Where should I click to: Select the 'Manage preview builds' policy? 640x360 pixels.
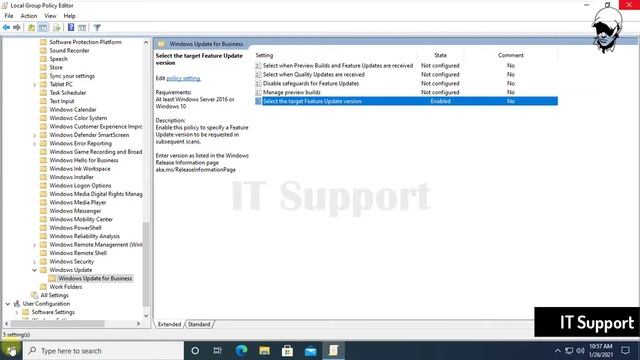pyautogui.click(x=291, y=93)
